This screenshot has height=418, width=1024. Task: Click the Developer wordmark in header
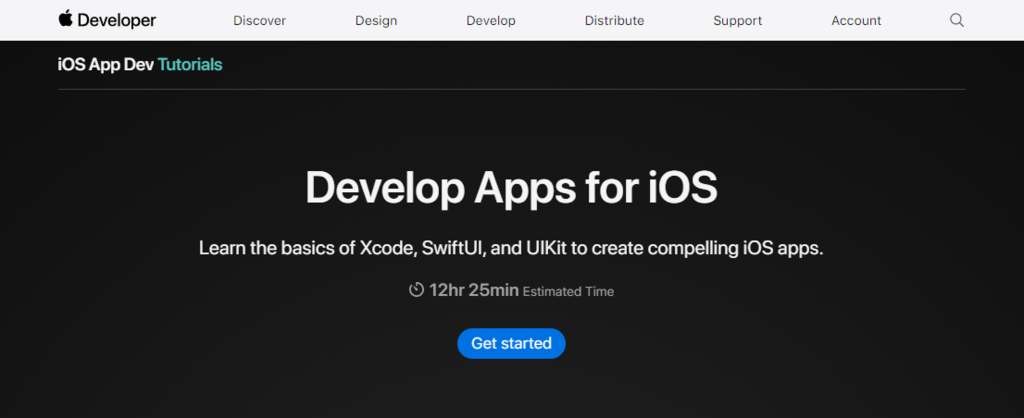[x=118, y=20]
